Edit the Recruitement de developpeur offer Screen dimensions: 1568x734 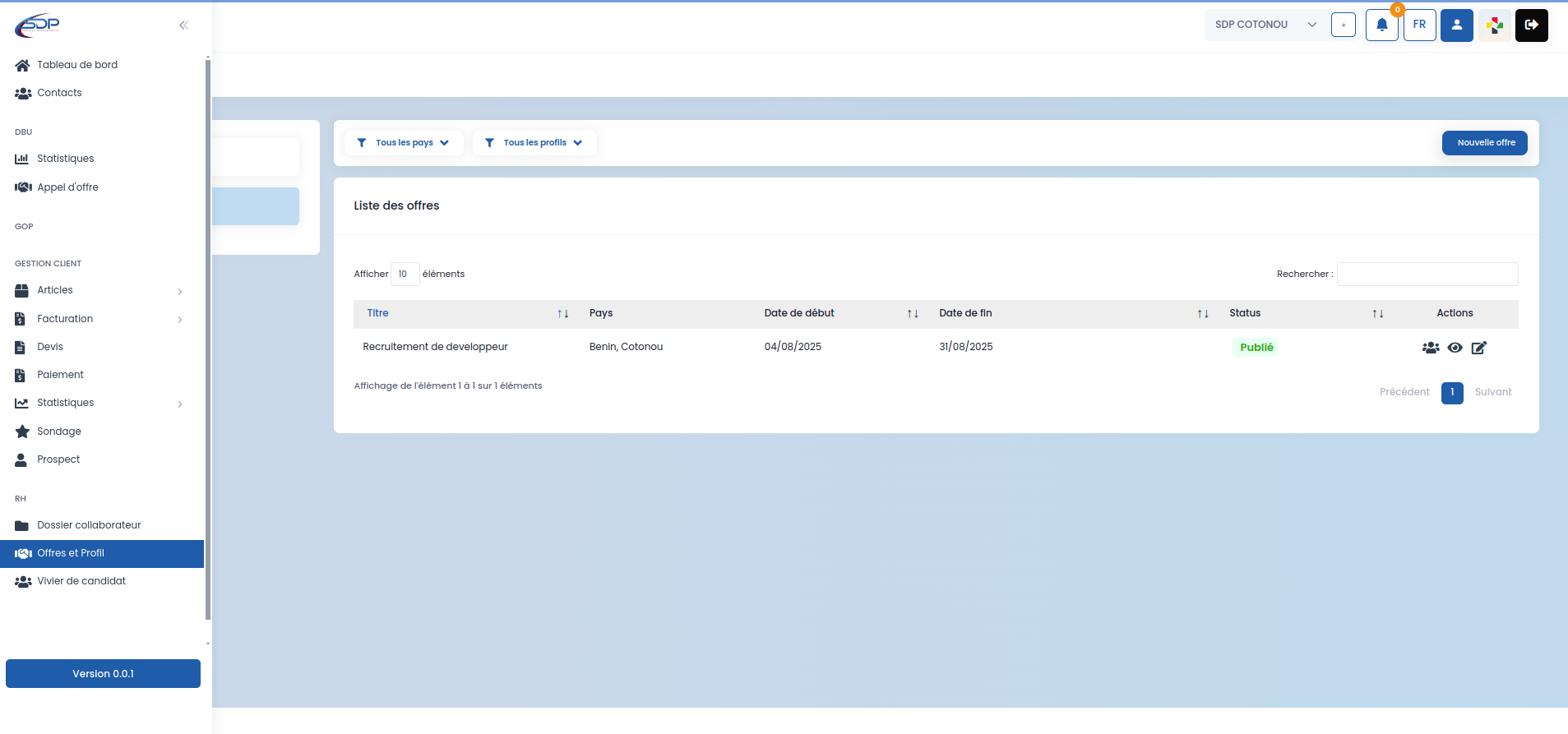pyautogui.click(x=1478, y=348)
